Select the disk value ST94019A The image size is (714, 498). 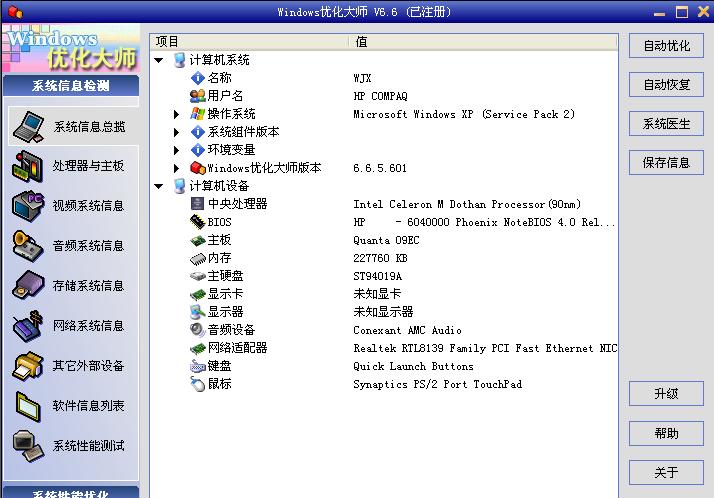[x=377, y=276]
